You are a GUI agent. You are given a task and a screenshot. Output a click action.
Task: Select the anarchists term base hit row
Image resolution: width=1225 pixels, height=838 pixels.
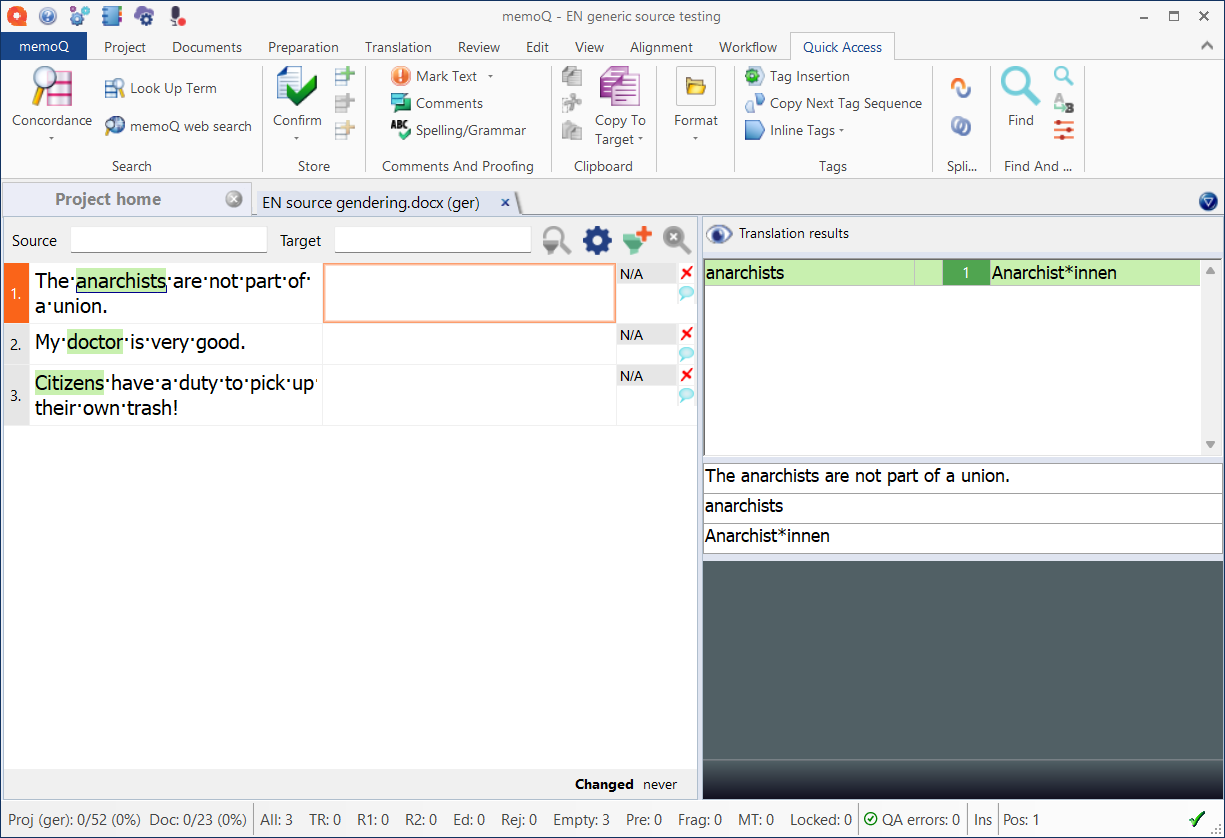coord(952,273)
